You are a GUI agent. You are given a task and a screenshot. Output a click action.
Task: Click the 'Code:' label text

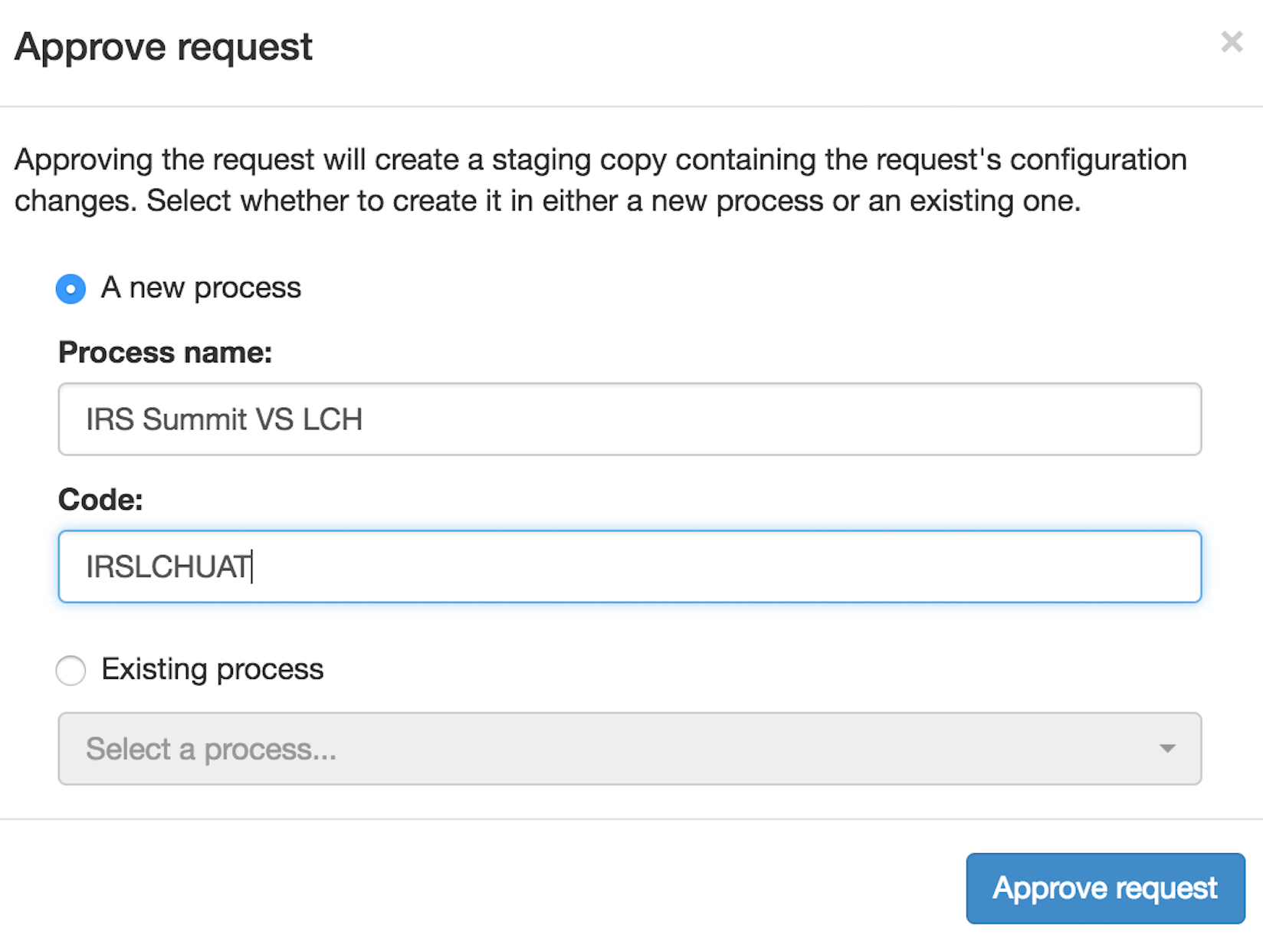(100, 500)
